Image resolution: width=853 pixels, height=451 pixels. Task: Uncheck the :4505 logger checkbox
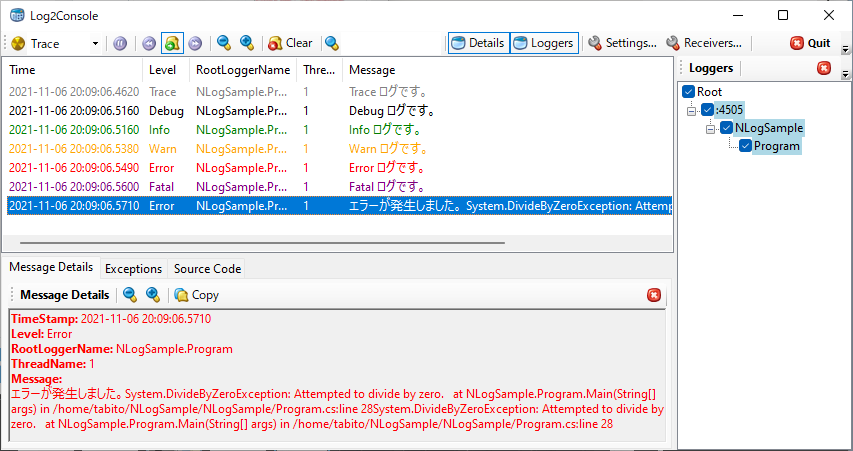[707, 110]
